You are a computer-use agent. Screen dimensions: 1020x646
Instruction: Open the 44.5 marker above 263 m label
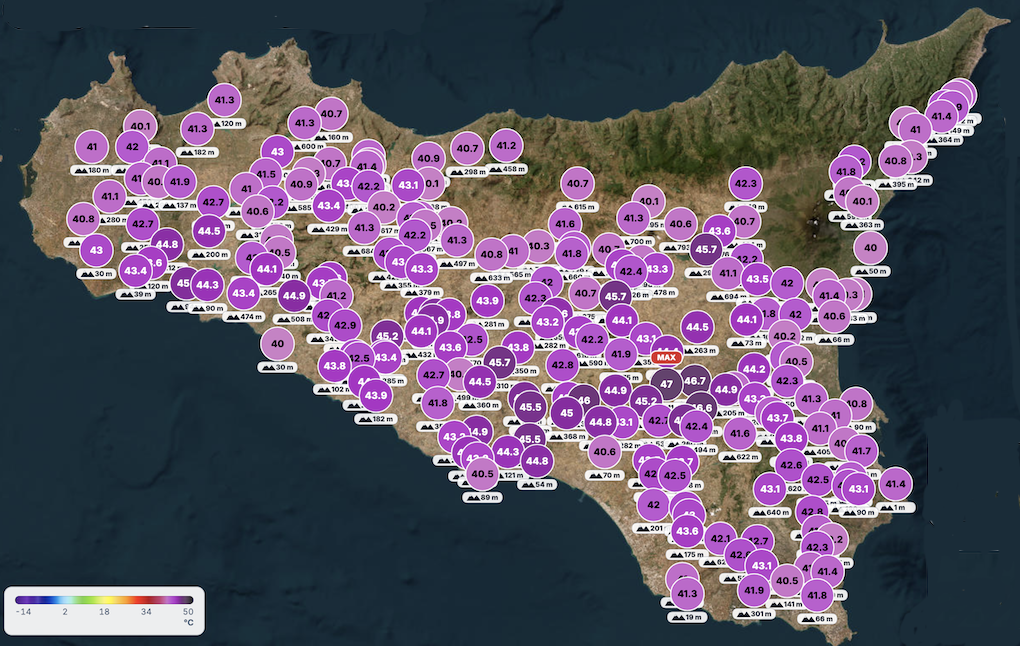[x=697, y=327]
